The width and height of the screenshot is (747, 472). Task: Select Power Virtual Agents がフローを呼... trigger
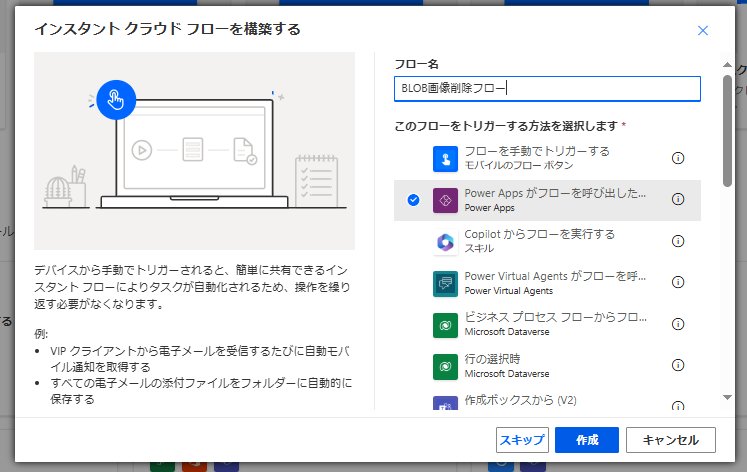[547, 283]
